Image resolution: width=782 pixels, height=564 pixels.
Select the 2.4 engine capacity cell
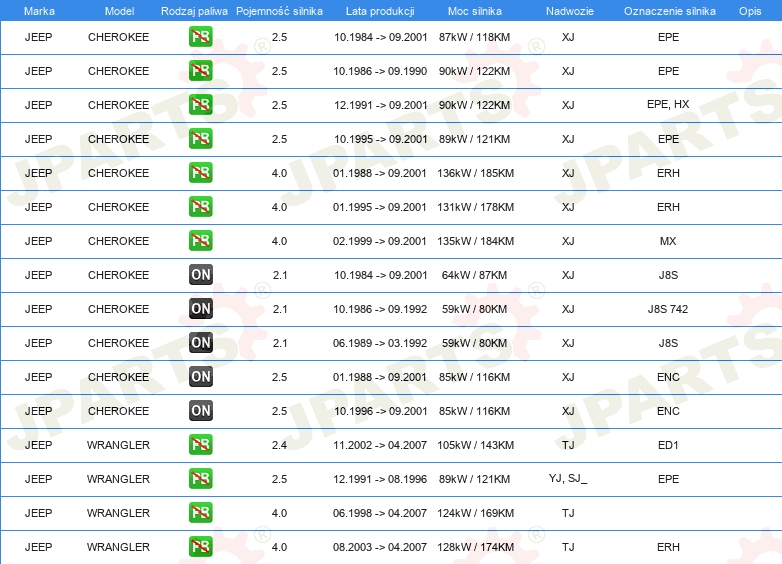279,445
